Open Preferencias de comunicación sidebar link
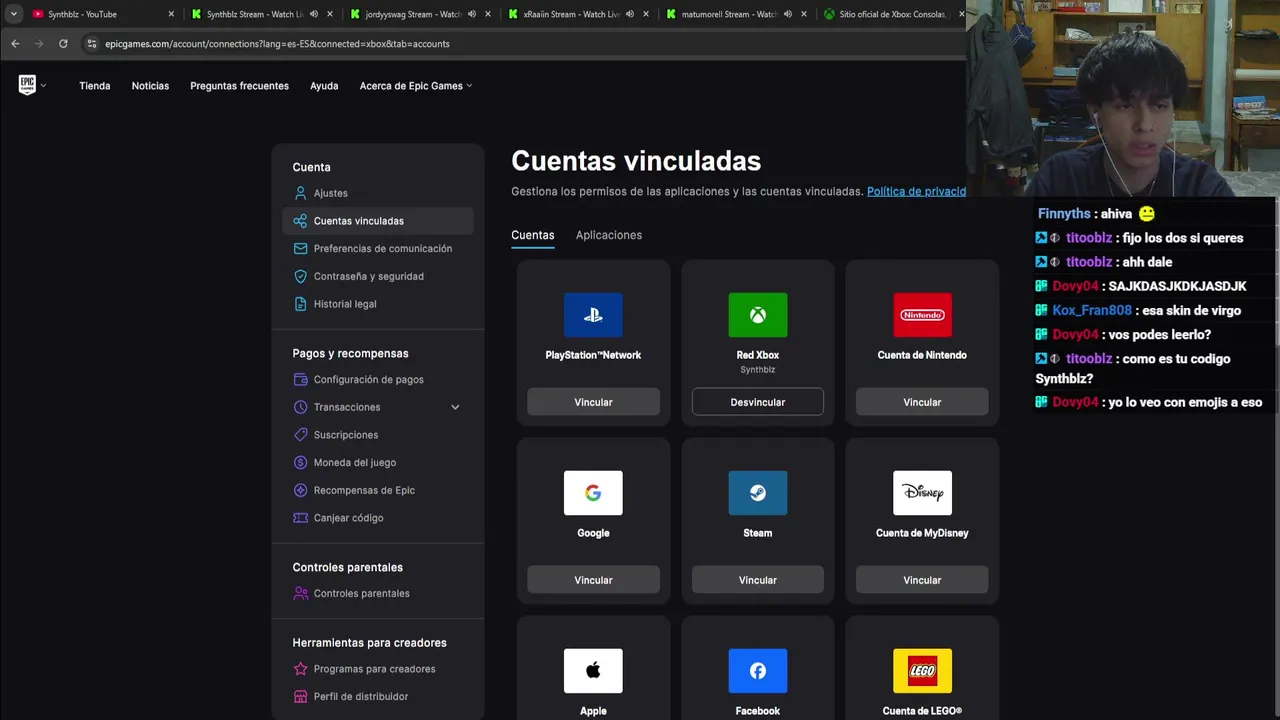Screen dimensions: 1280x720 tap(378, 248)
